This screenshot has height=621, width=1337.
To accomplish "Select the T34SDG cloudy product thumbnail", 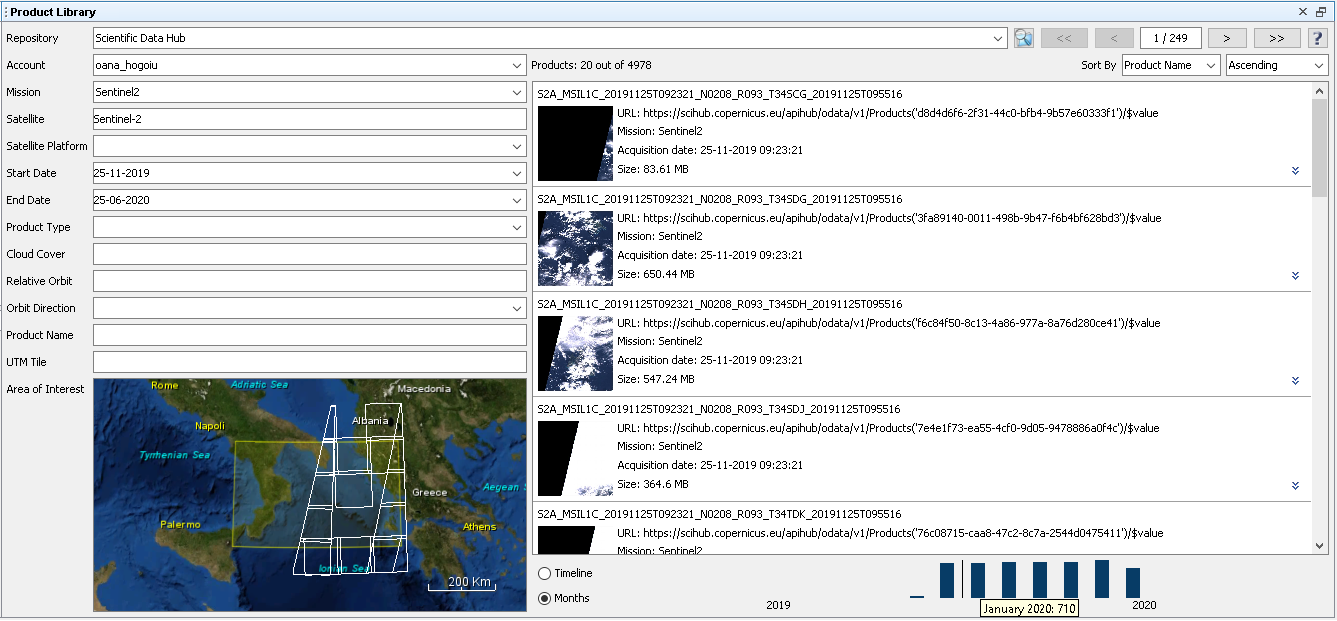I will 575,248.
